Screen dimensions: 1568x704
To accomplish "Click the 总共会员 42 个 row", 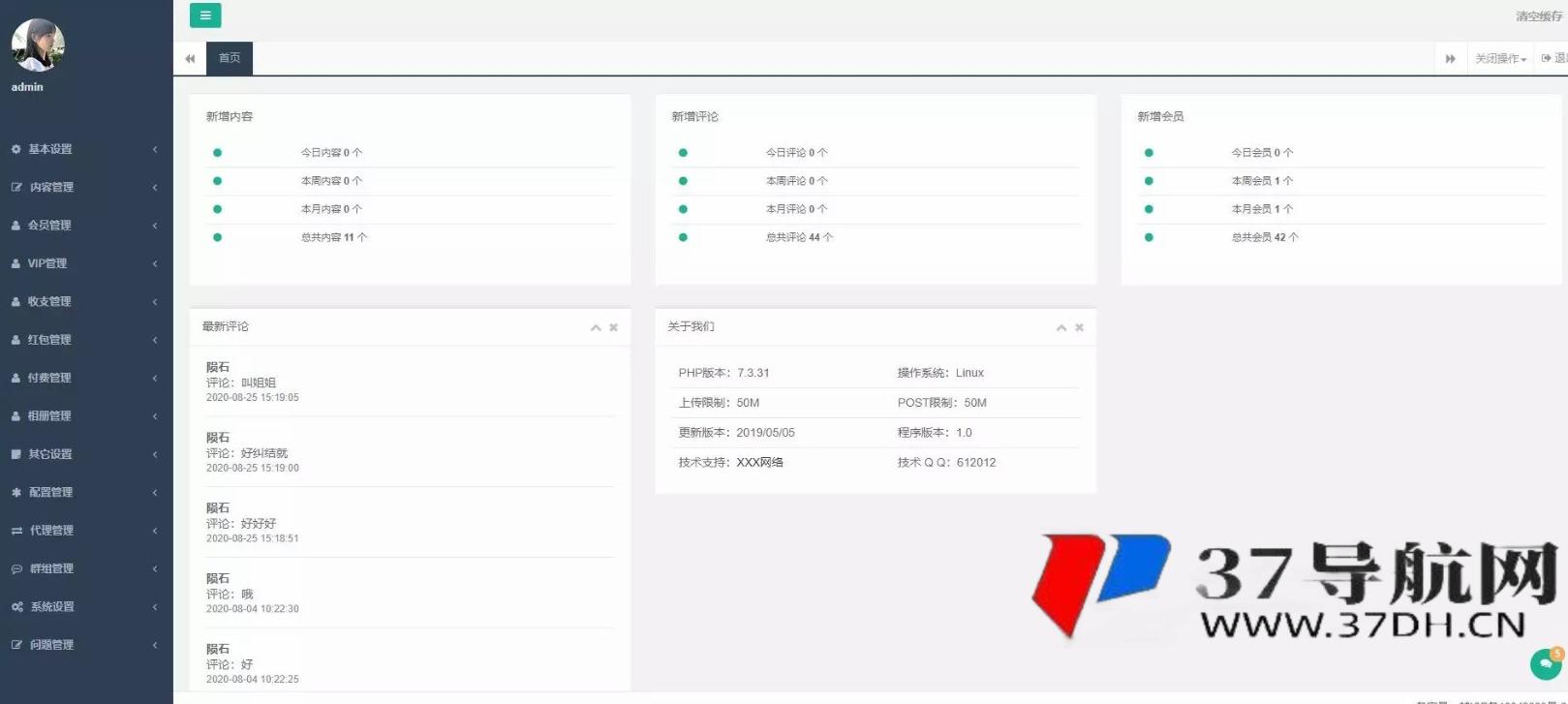I will click(x=1341, y=237).
